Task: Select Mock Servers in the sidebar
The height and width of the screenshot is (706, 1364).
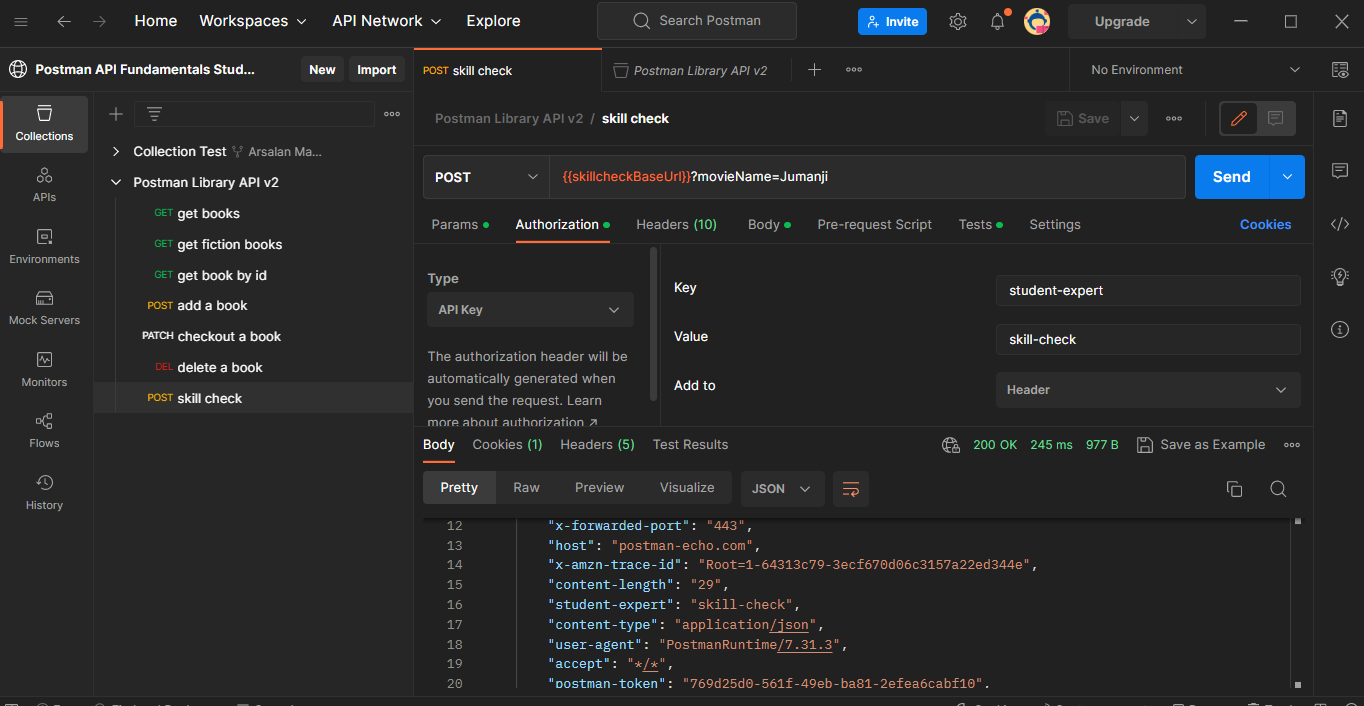Action: (x=44, y=307)
